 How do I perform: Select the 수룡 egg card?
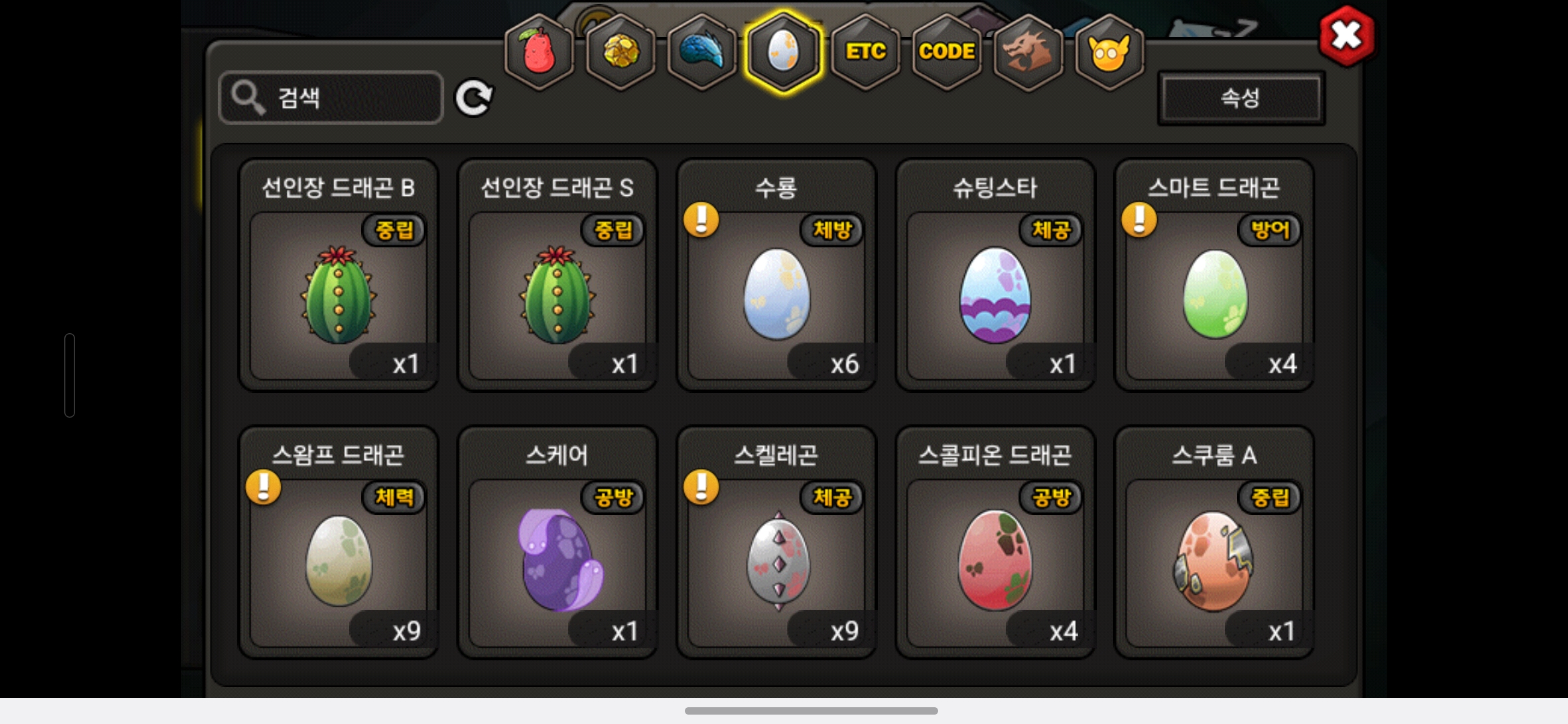click(x=777, y=275)
